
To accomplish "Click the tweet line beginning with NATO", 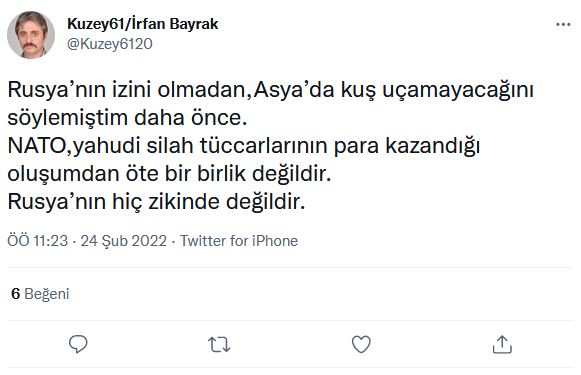I will point(244,146).
